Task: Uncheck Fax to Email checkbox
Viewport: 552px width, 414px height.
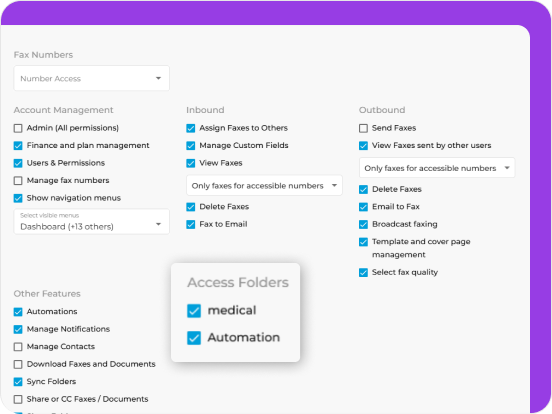Action: (x=191, y=224)
